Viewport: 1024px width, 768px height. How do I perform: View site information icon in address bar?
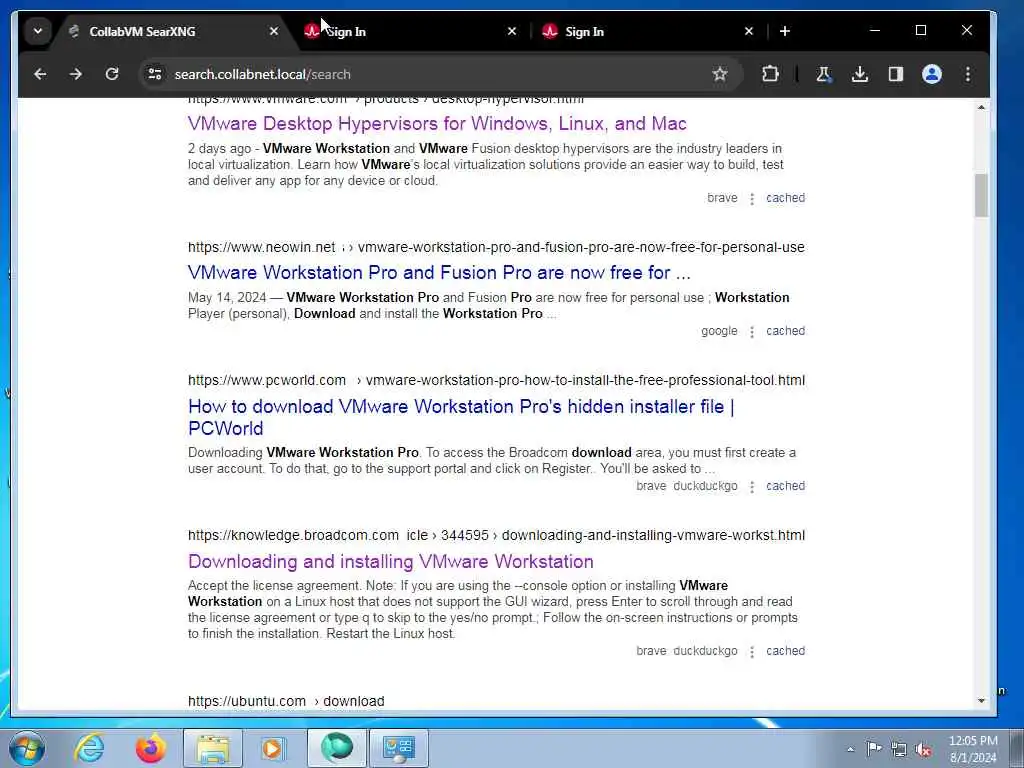click(x=155, y=74)
